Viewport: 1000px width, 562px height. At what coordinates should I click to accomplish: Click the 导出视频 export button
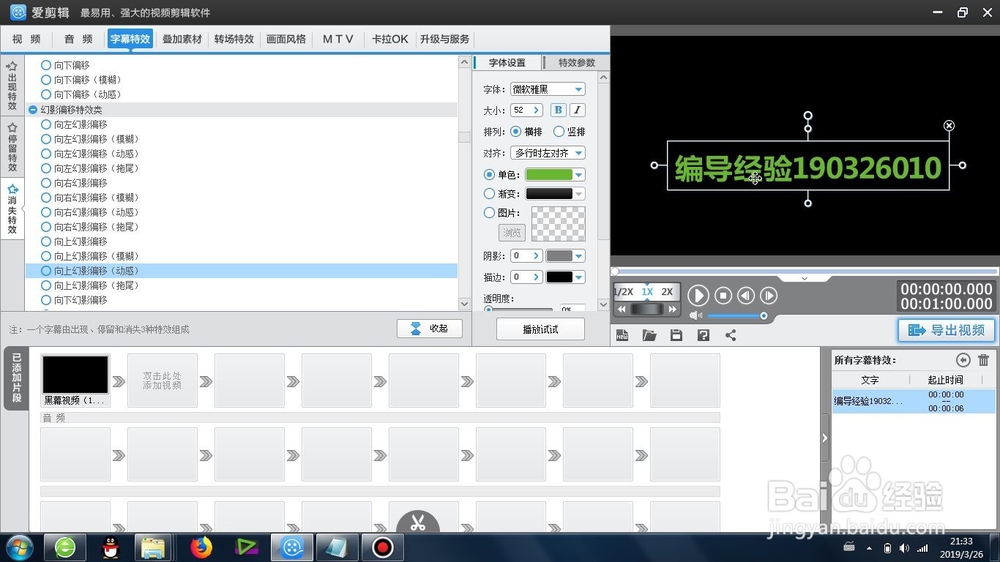click(x=946, y=330)
